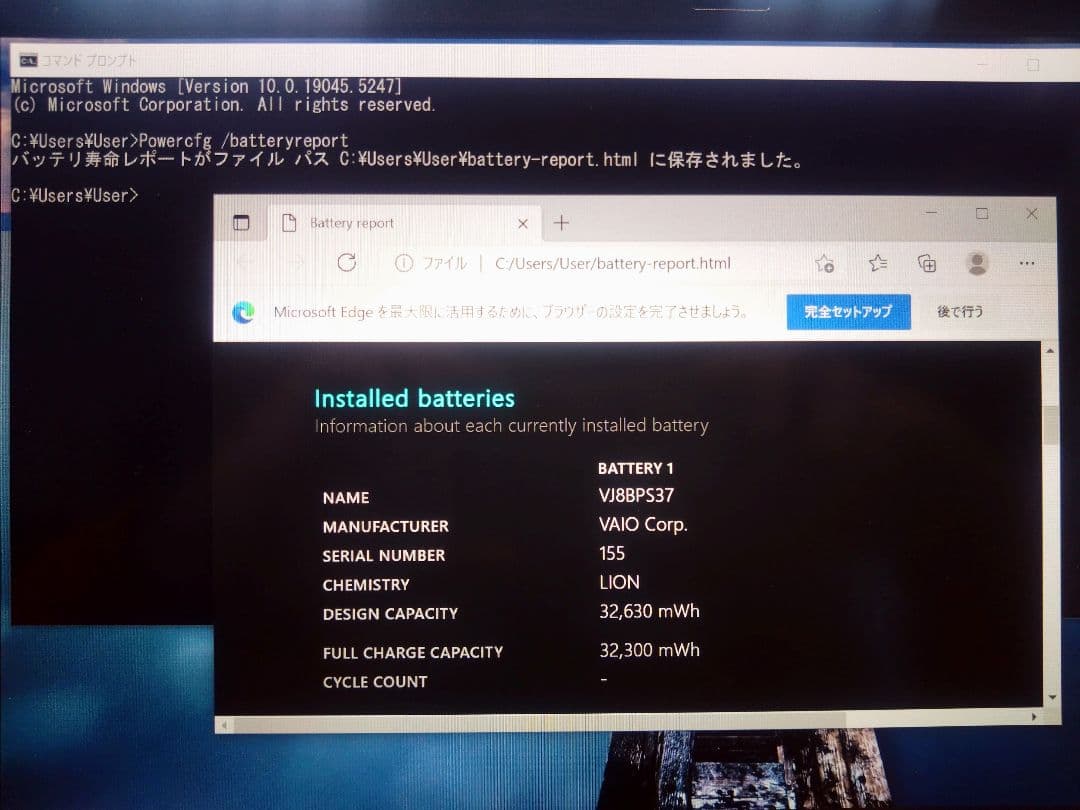Screen dimensions: 1080x810
Task: Open a new browser tab
Action: tap(561, 222)
